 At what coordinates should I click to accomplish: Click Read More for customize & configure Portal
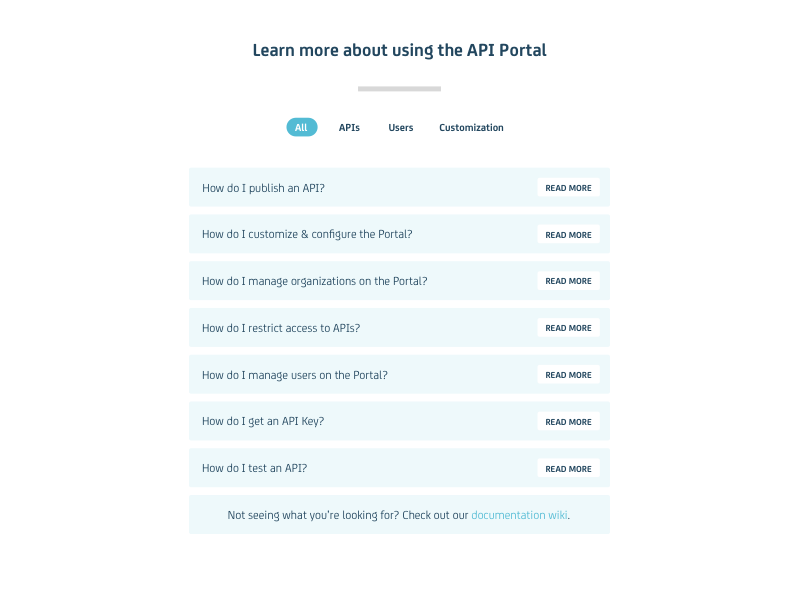pyautogui.click(x=568, y=235)
